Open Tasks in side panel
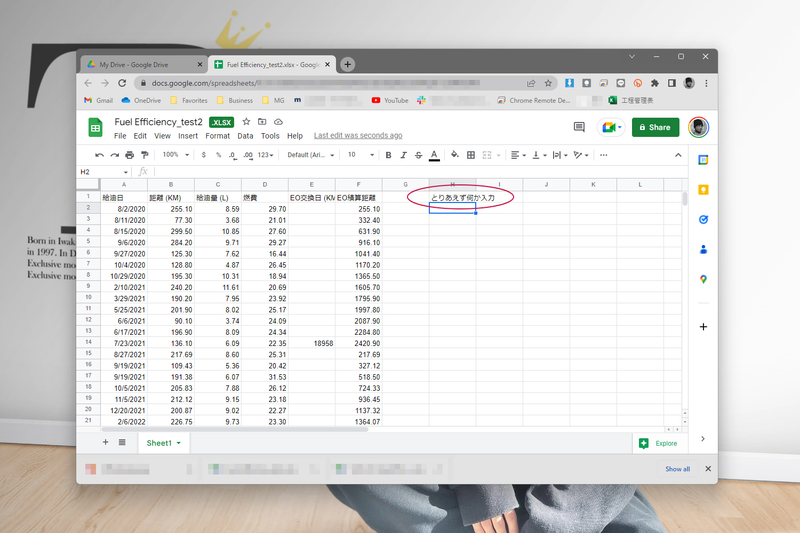 [703, 219]
